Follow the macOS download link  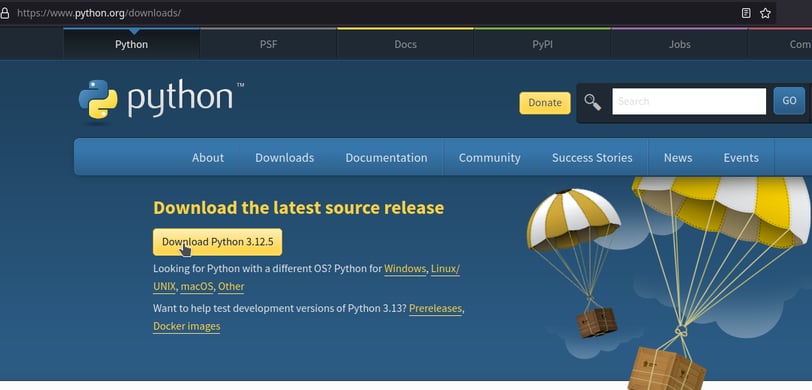point(197,286)
